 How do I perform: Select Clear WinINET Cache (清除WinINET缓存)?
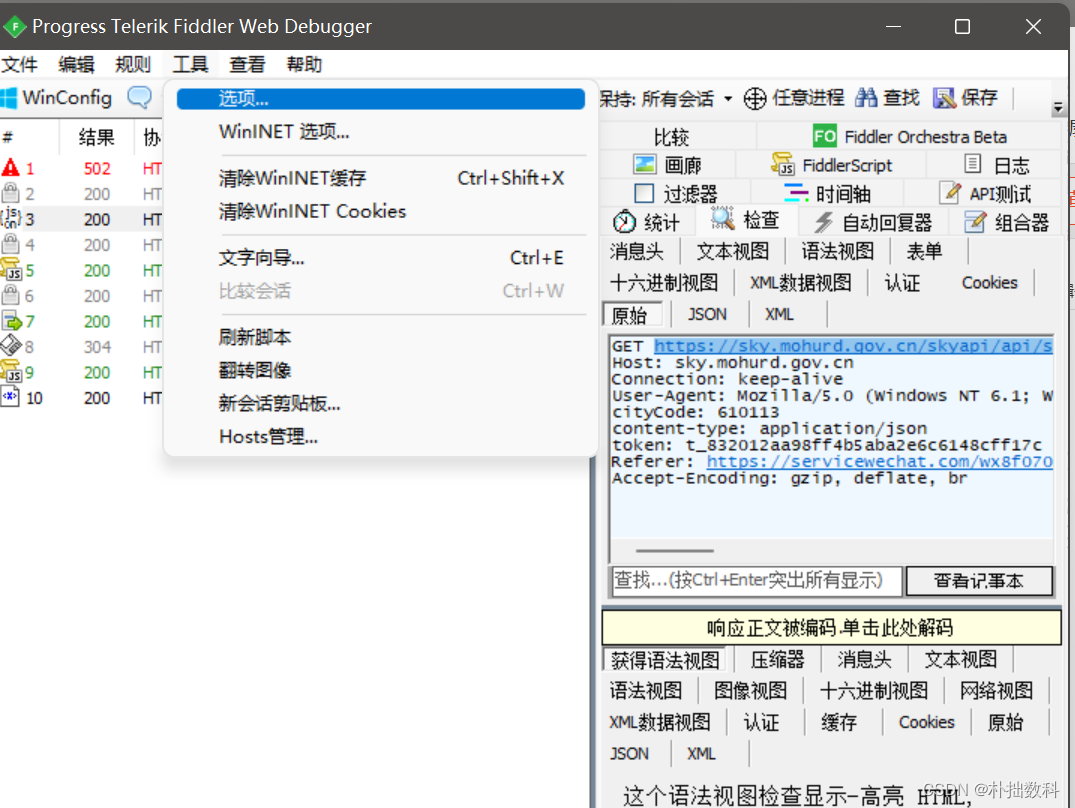pyautogui.click(x=381, y=178)
